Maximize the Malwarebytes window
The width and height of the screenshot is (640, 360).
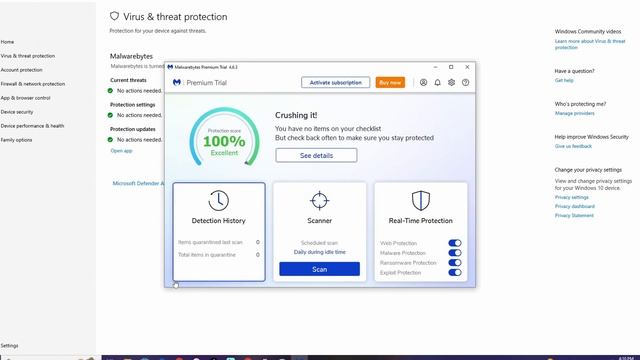pos(451,67)
